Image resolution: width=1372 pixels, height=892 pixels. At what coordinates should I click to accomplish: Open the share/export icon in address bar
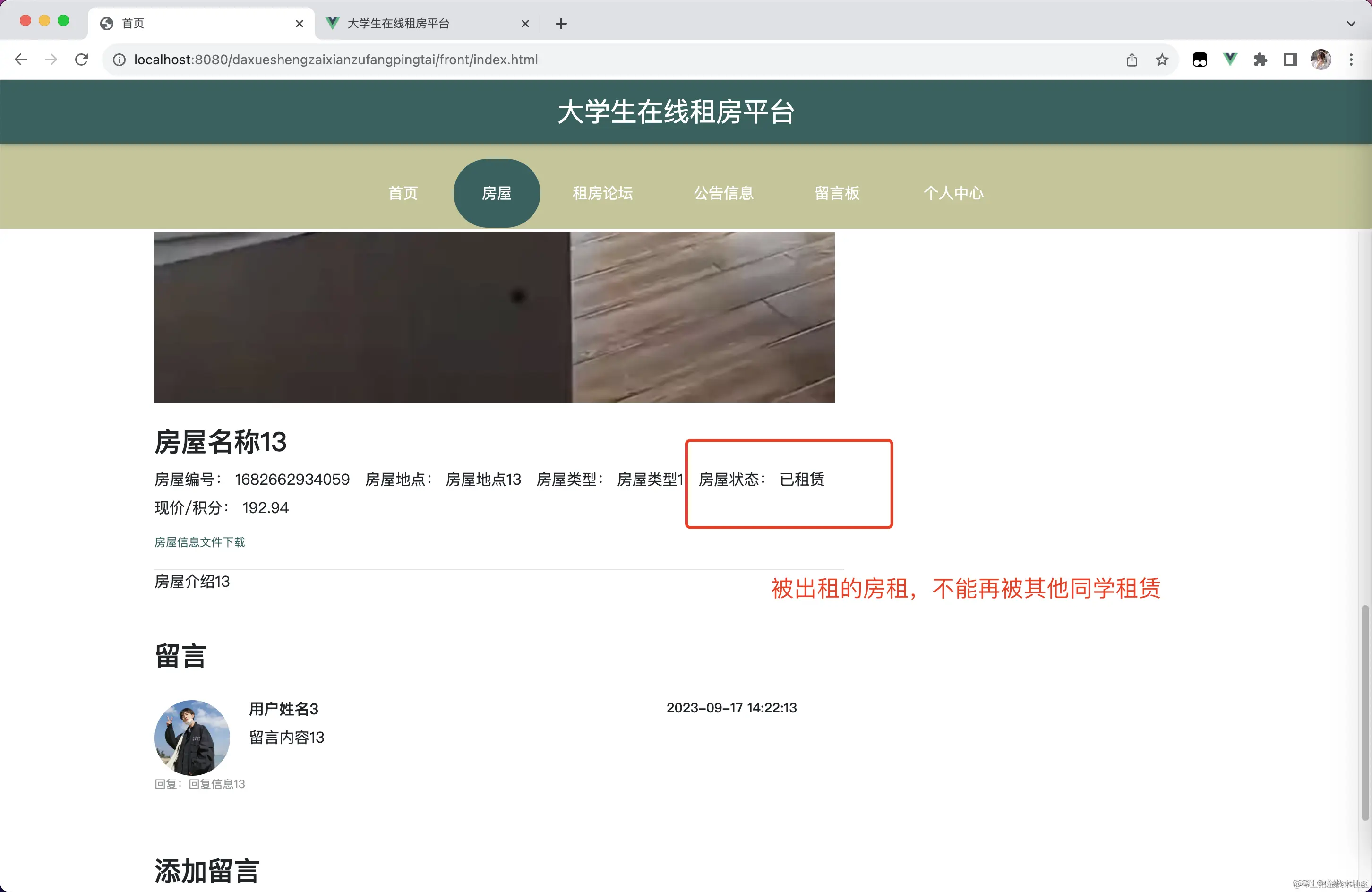1132,60
